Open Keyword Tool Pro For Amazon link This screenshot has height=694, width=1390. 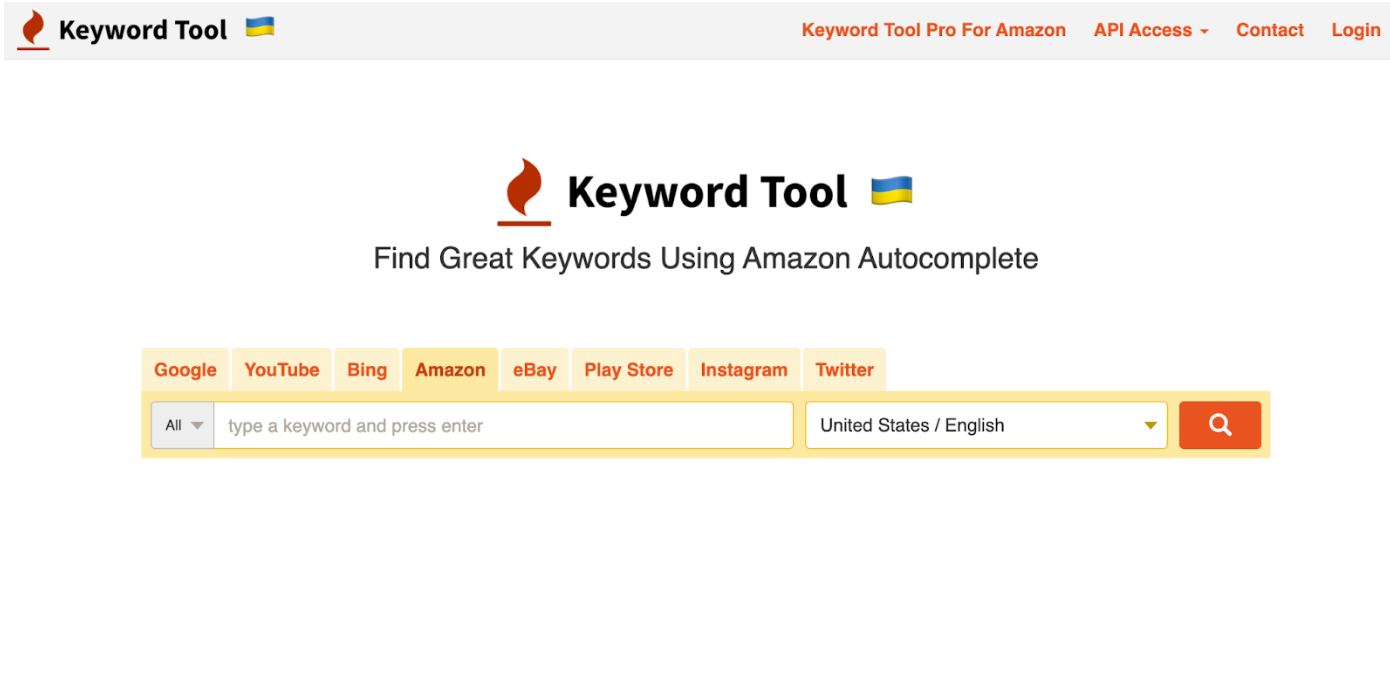click(934, 30)
